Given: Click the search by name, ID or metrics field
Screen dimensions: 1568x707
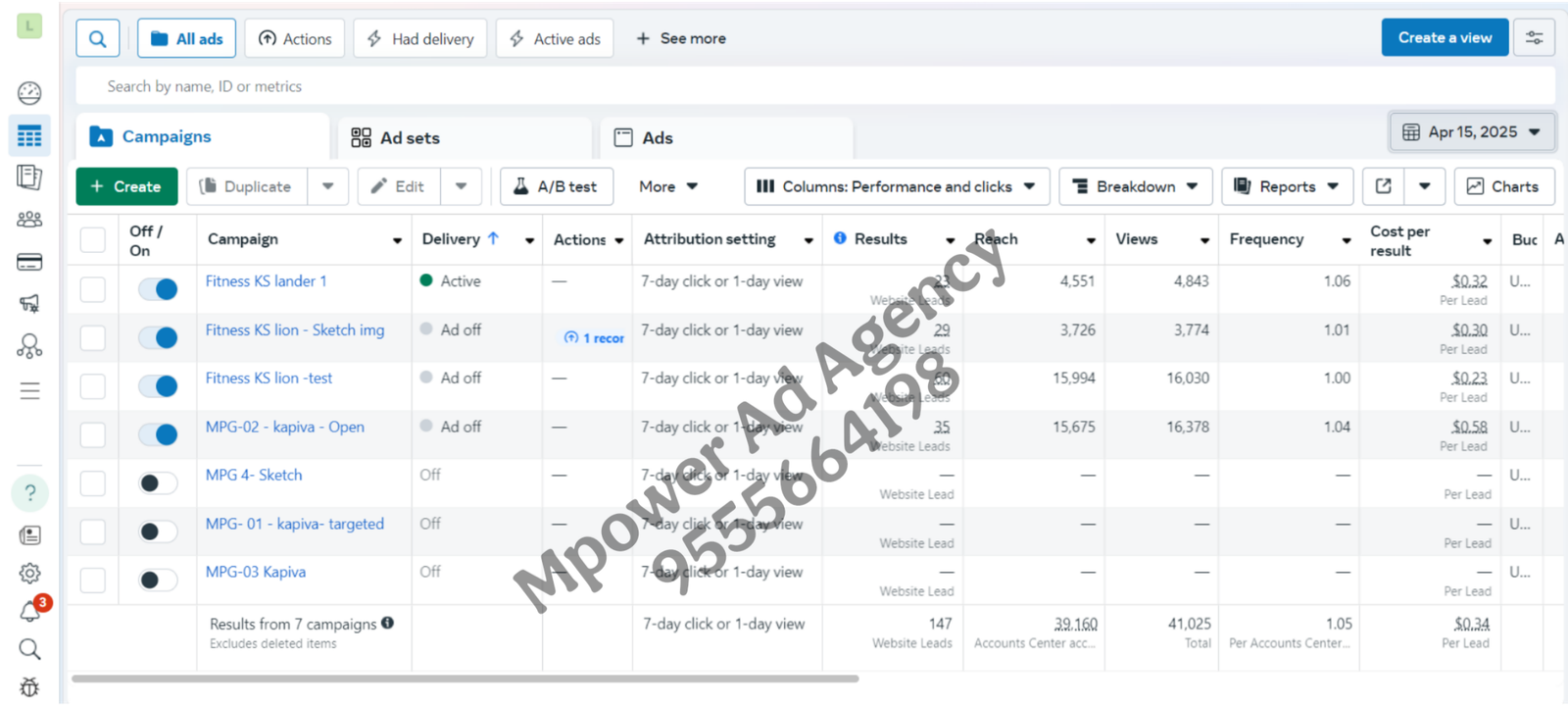Looking at the screenshot, I should [815, 86].
